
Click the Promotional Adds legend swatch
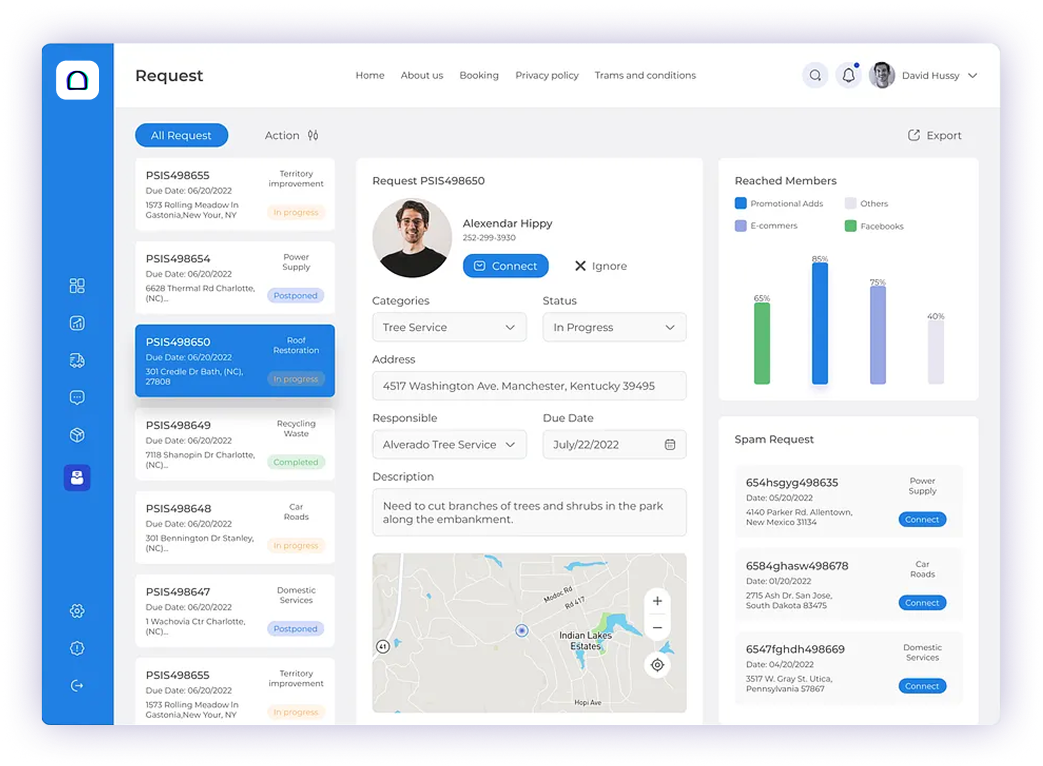(x=741, y=203)
